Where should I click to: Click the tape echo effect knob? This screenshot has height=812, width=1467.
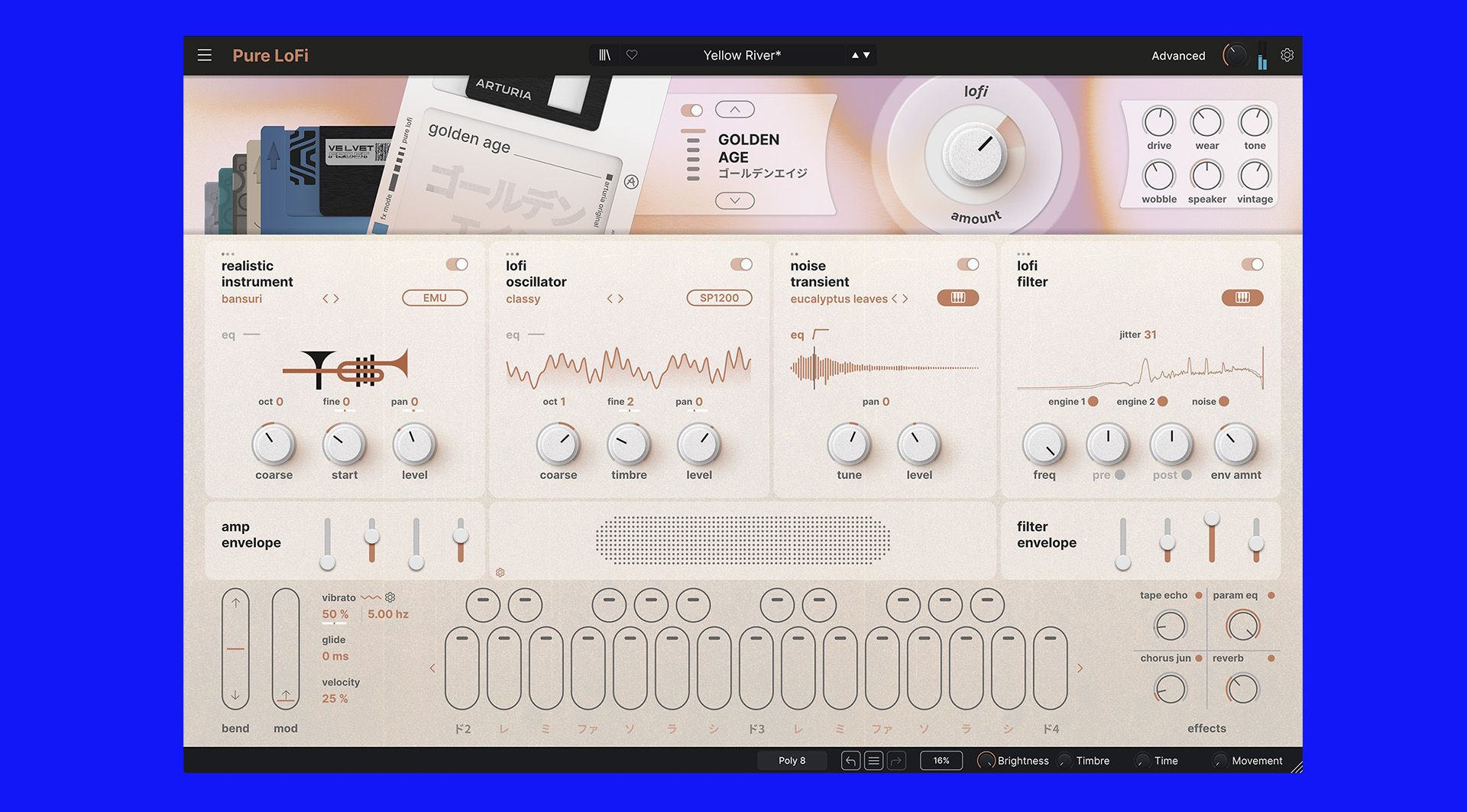[1170, 626]
